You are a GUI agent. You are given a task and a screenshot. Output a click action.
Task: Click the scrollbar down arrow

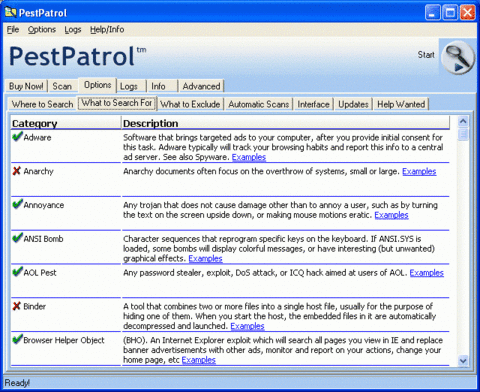463,360
